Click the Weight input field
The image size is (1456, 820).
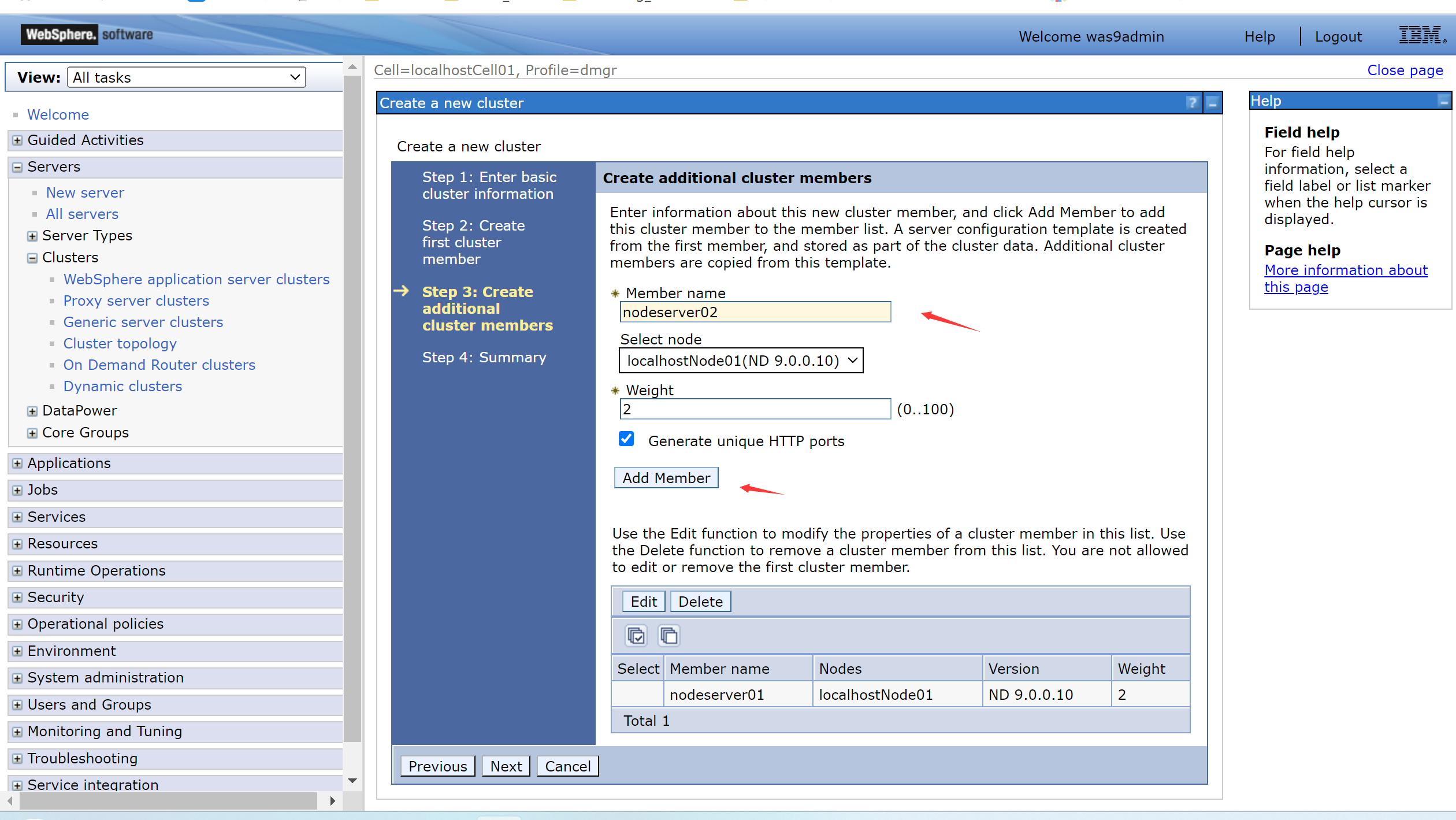pyautogui.click(x=755, y=409)
